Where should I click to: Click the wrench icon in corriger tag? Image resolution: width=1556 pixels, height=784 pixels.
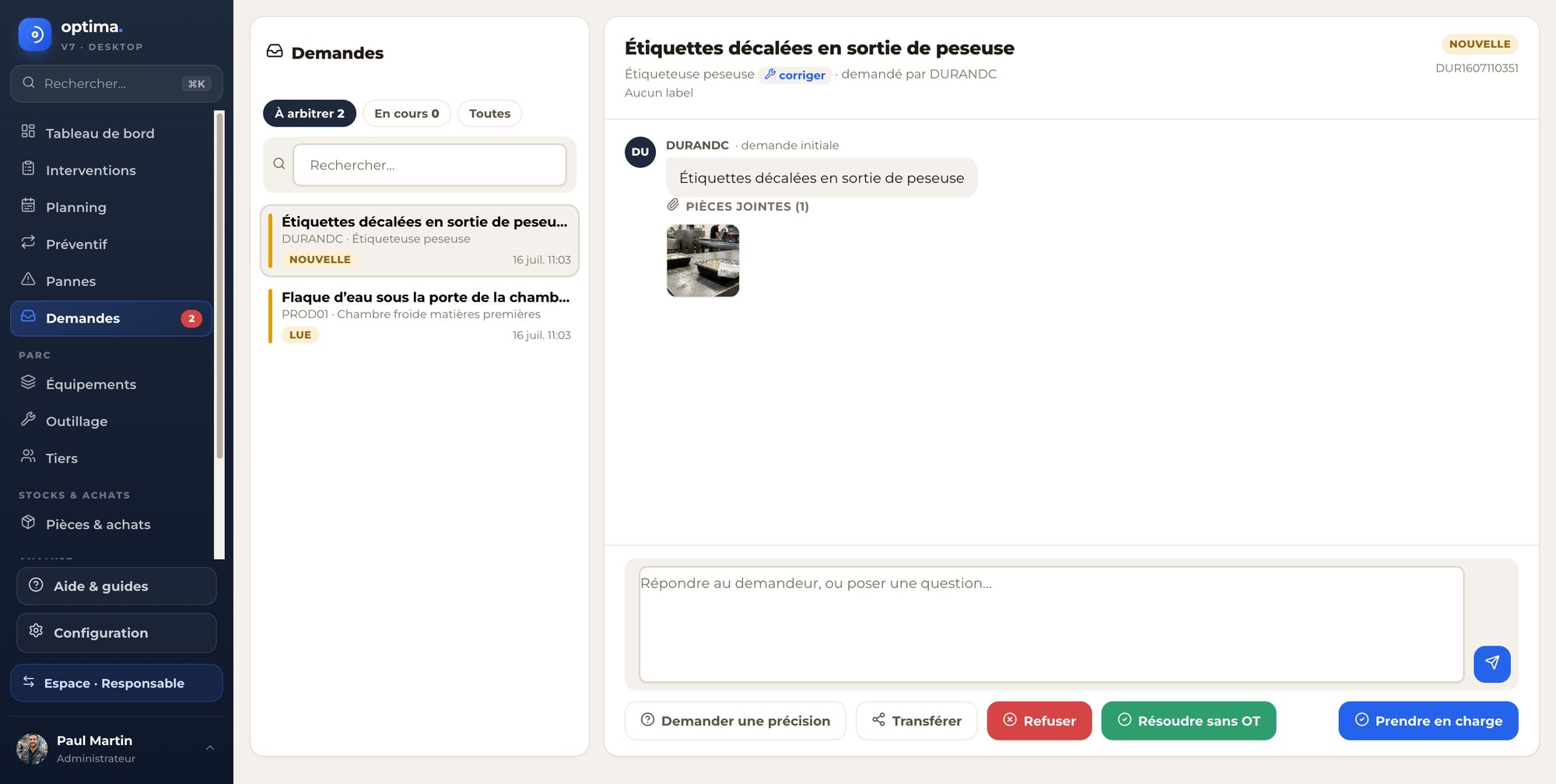pyautogui.click(x=770, y=75)
